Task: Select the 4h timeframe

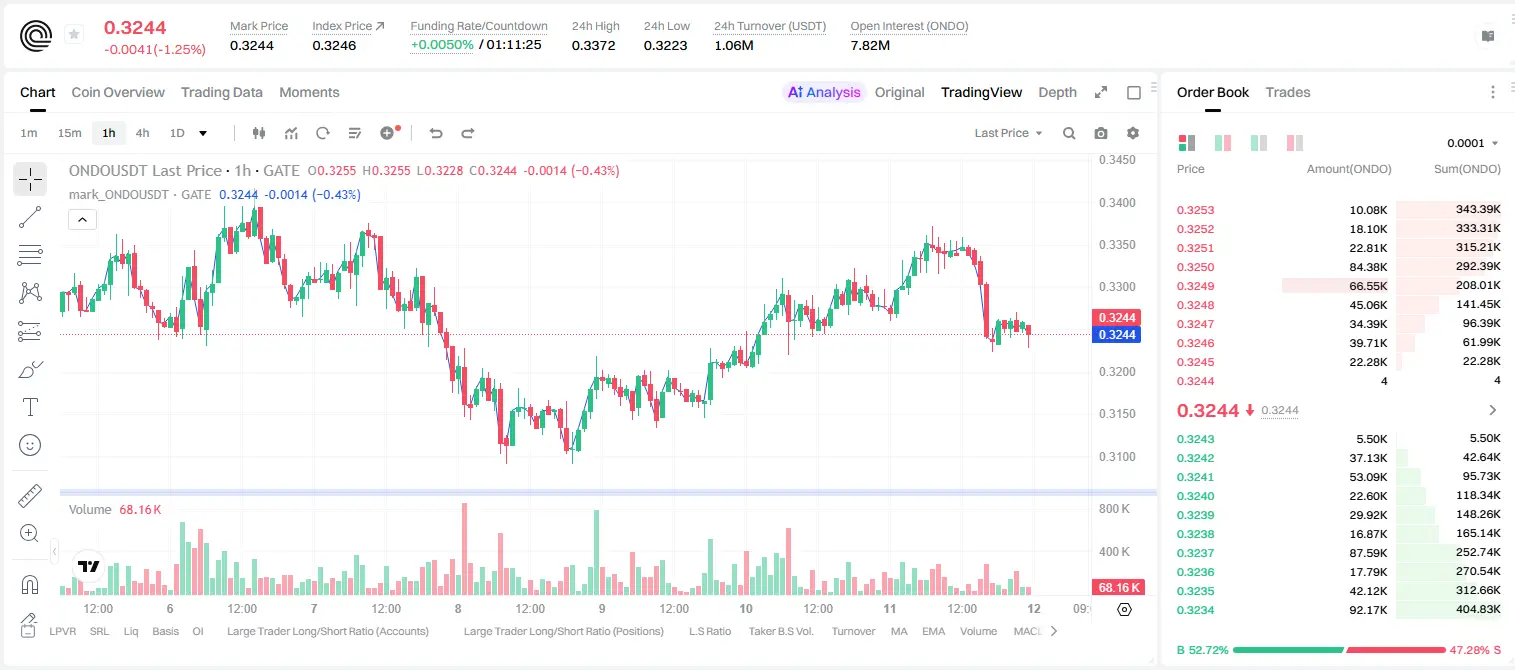Action: click(142, 133)
